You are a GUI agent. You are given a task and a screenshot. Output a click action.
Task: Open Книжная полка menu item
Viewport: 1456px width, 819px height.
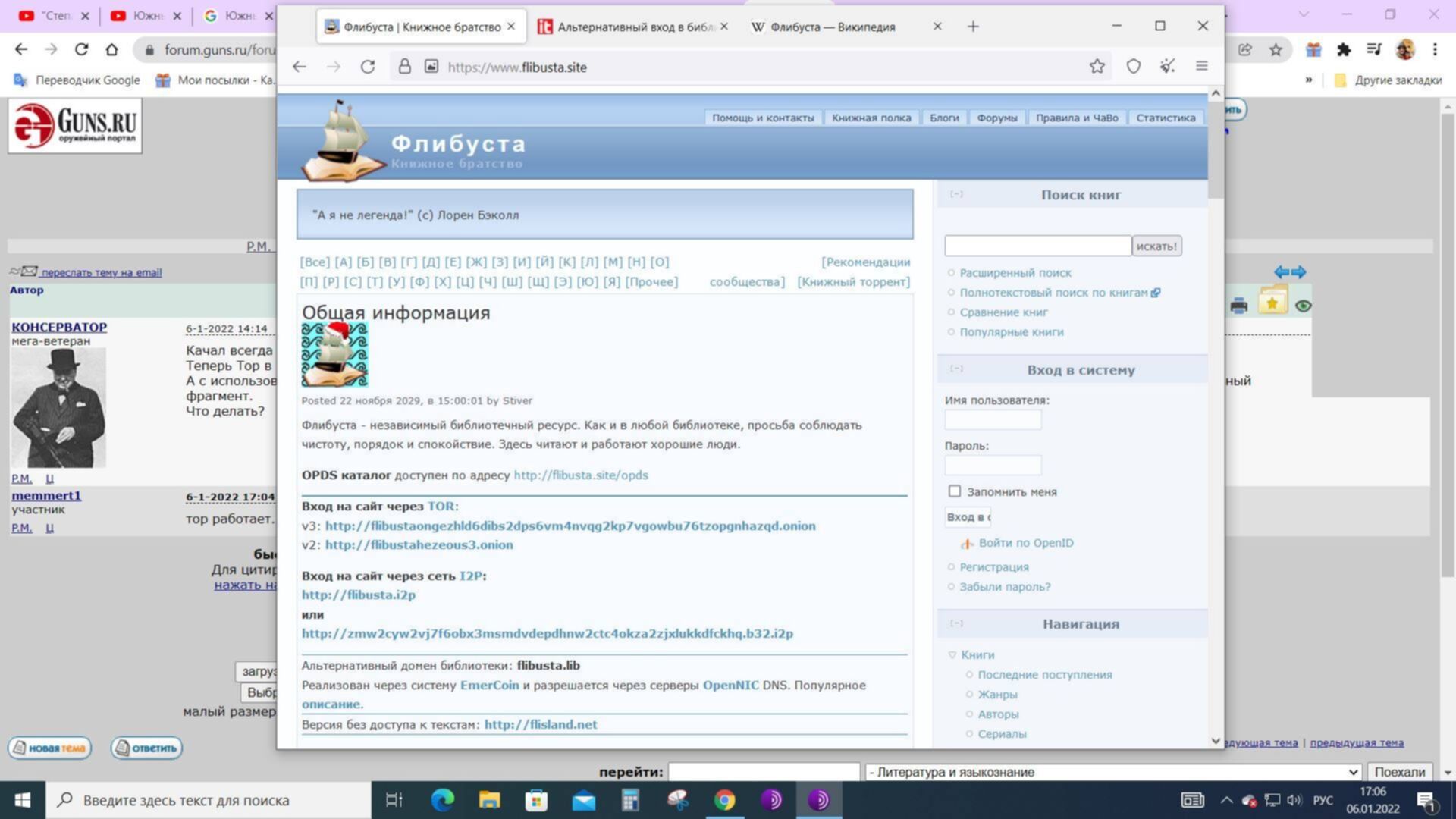tap(871, 118)
